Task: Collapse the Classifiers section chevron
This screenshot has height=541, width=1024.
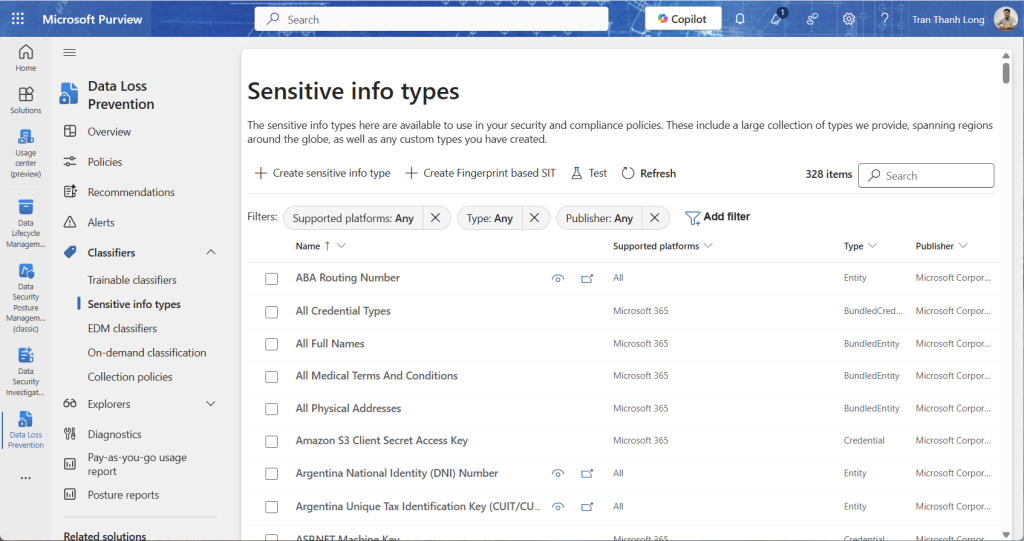Action: [211, 253]
